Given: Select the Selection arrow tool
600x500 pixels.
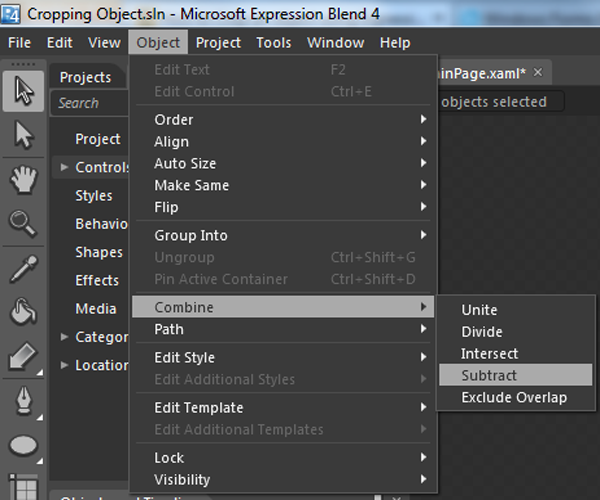Looking at the screenshot, I should [x=23, y=91].
